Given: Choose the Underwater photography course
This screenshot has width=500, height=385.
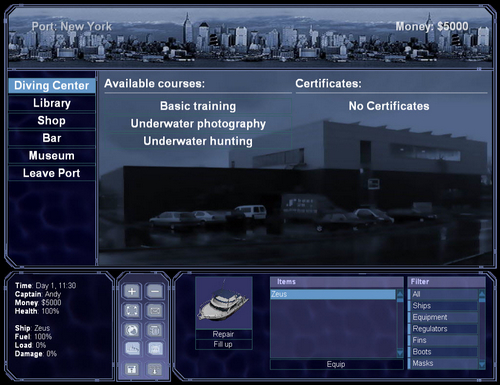Looking at the screenshot, I should (x=198, y=124).
